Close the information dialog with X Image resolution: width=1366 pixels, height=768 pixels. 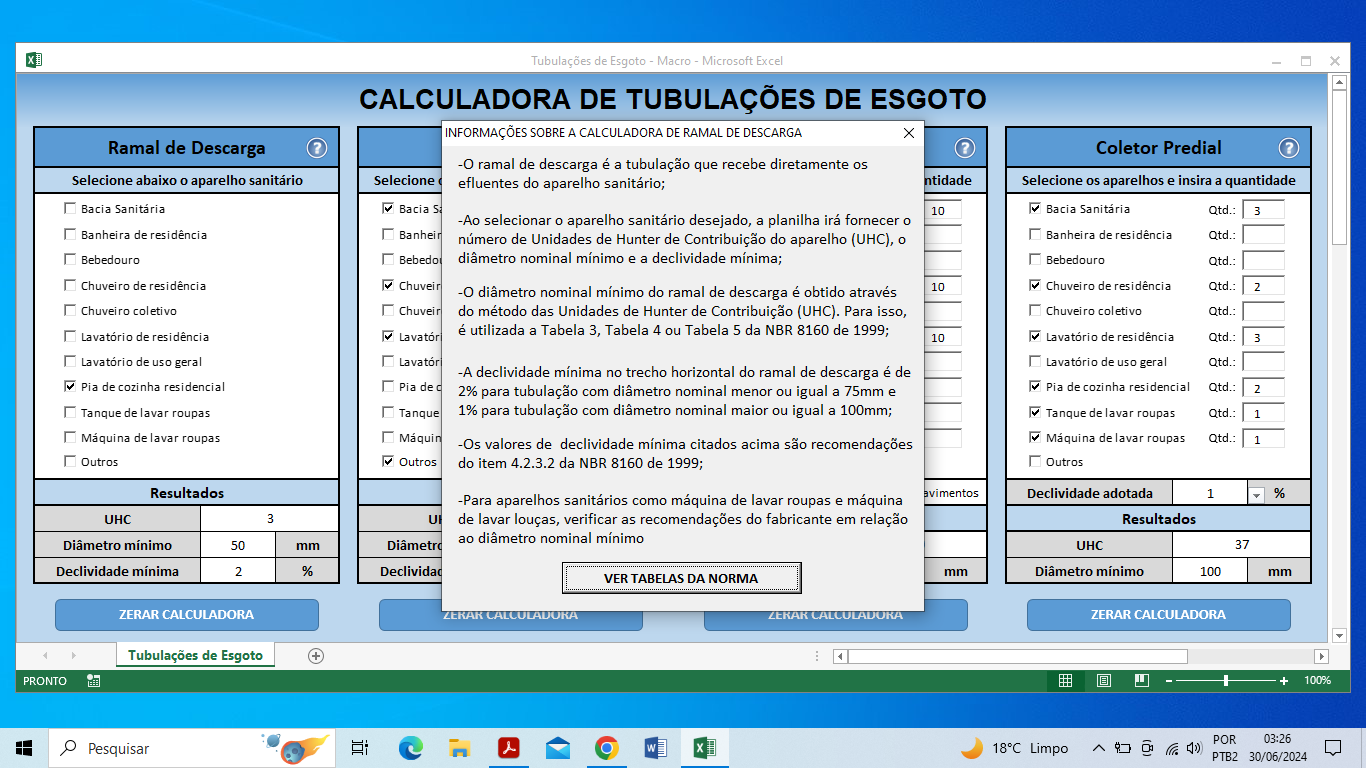908,133
